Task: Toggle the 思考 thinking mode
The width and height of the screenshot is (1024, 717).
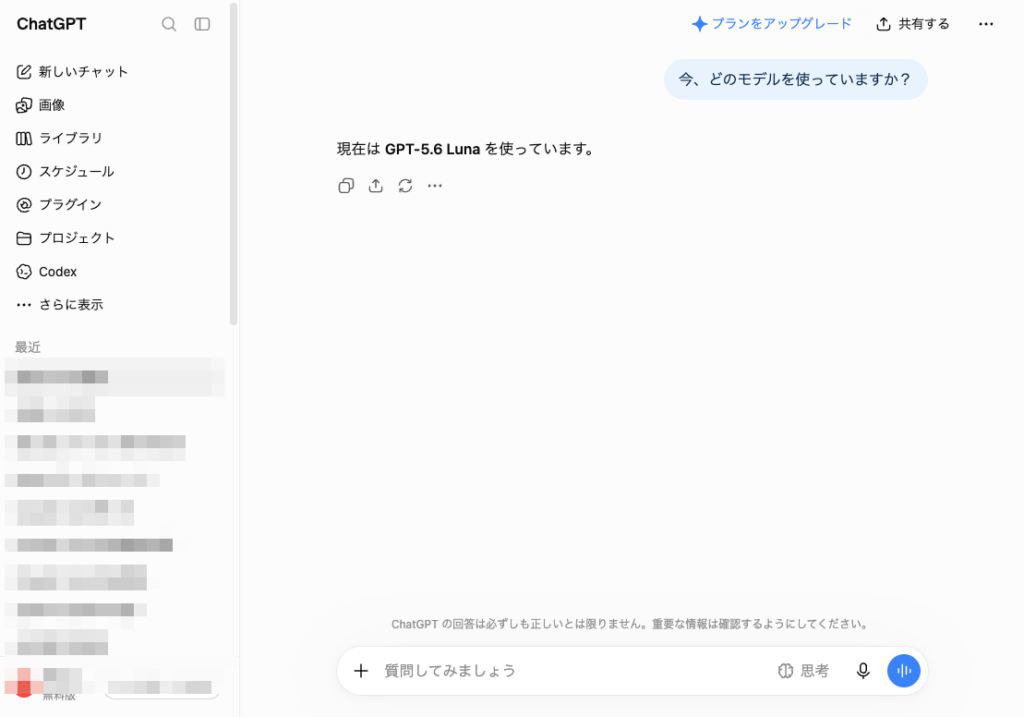Action: pyautogui.click(x=803, y=671)
